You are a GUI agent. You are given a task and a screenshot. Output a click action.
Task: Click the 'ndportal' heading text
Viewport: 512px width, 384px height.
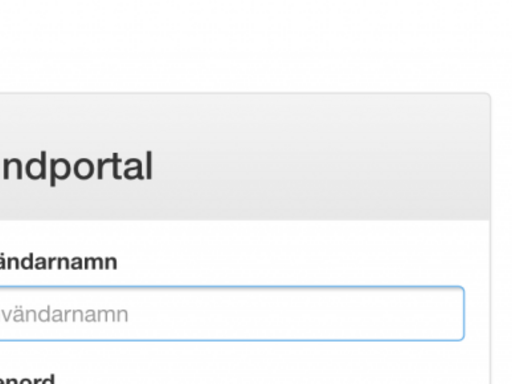(77, 166)
